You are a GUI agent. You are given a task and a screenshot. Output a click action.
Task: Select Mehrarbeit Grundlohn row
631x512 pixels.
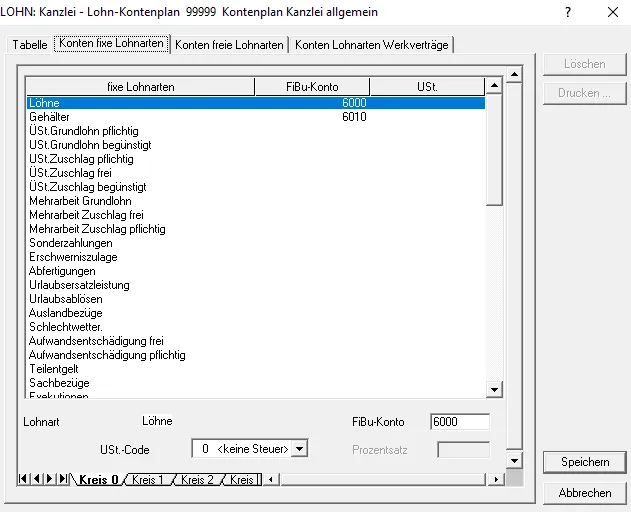point(256,201)
